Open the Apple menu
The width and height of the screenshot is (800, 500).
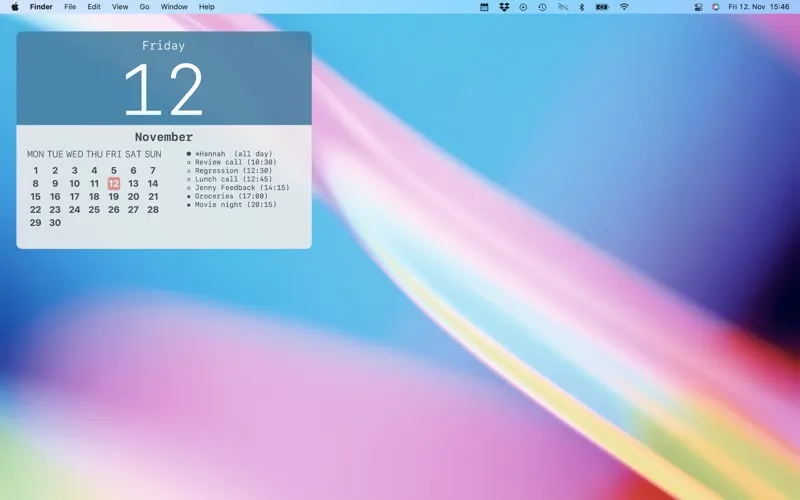(x=15, y=7)
